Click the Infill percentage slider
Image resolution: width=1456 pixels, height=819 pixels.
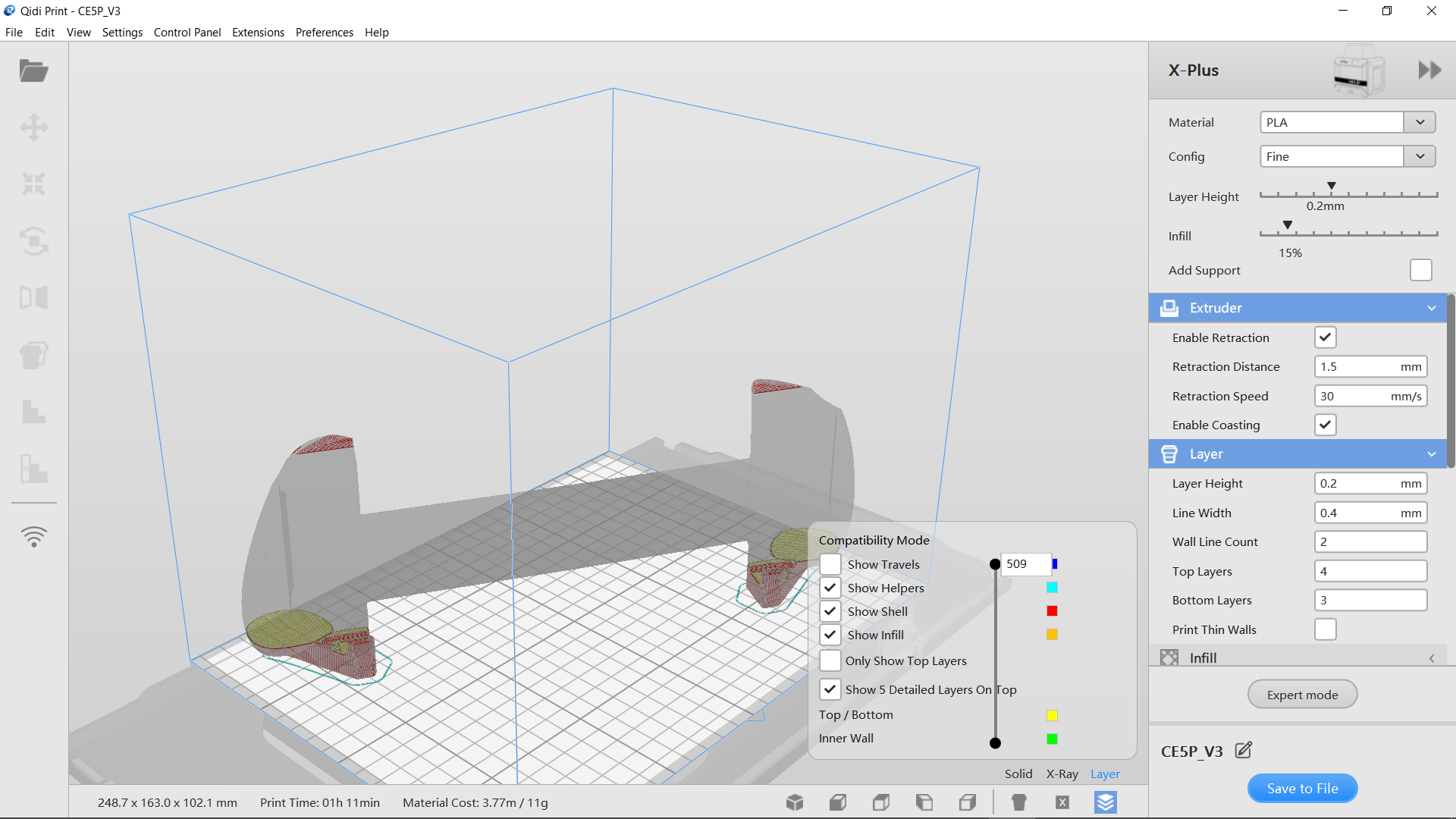[x=1348, y=234]
